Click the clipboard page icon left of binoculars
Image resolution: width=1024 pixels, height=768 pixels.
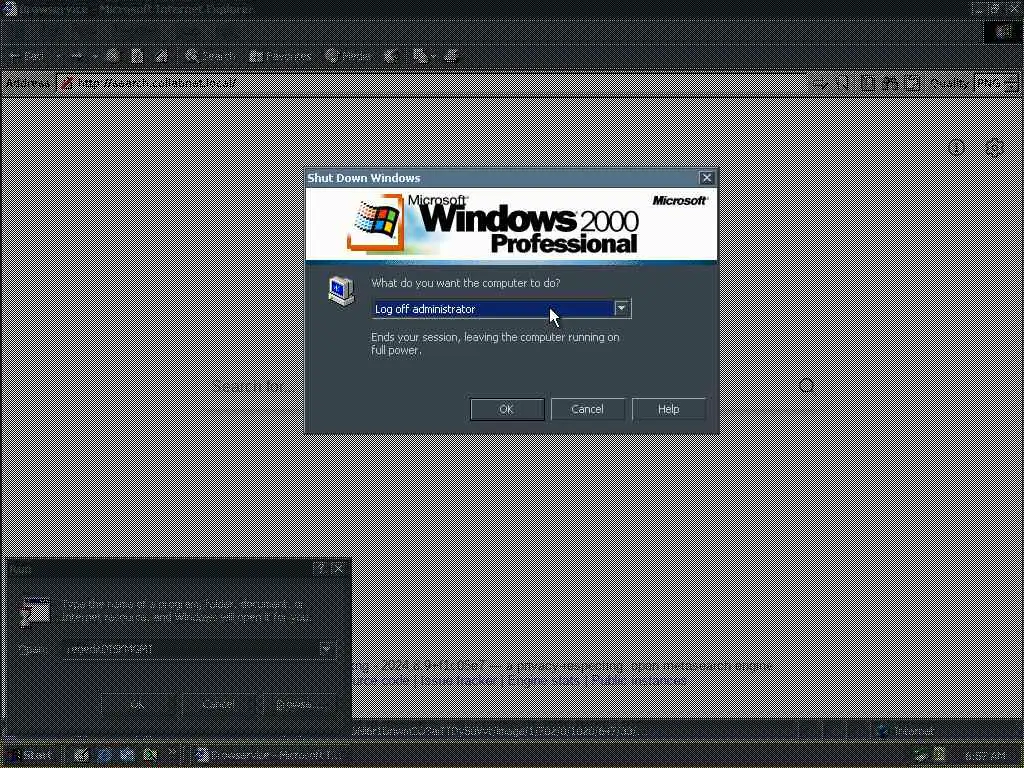point(867,83)
